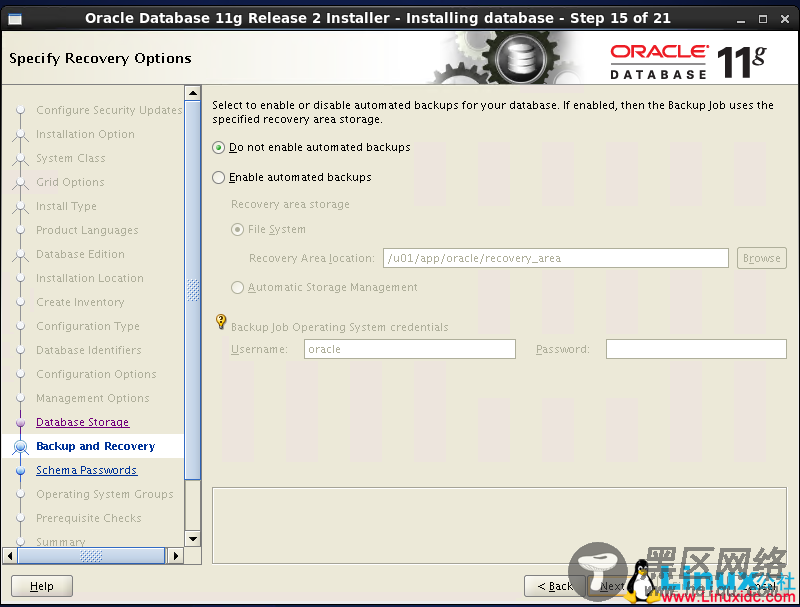Click the steps list vertical scrollbar thumb

[193, 290]
